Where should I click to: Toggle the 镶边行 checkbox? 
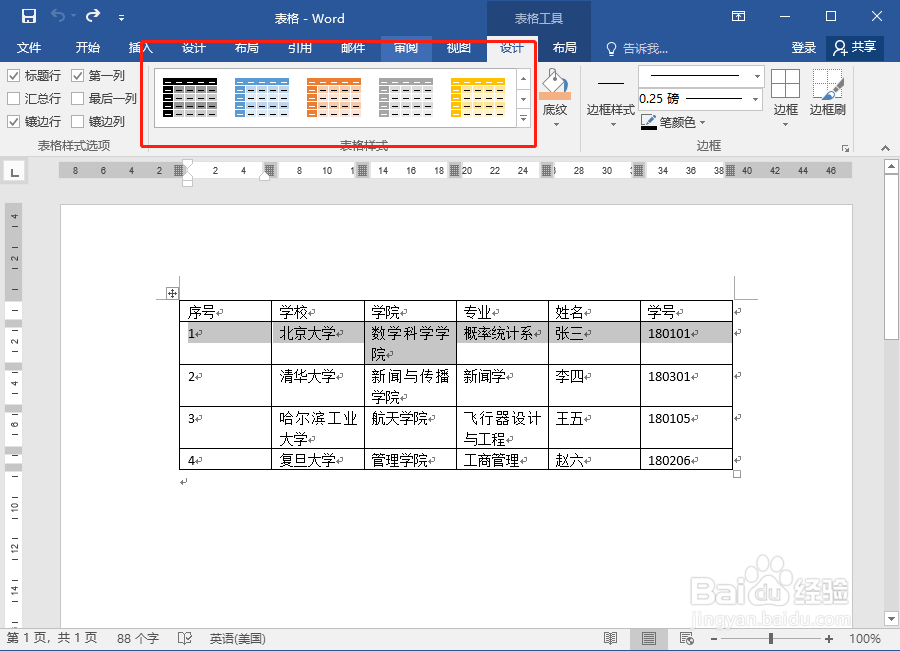tap(14, 122)
